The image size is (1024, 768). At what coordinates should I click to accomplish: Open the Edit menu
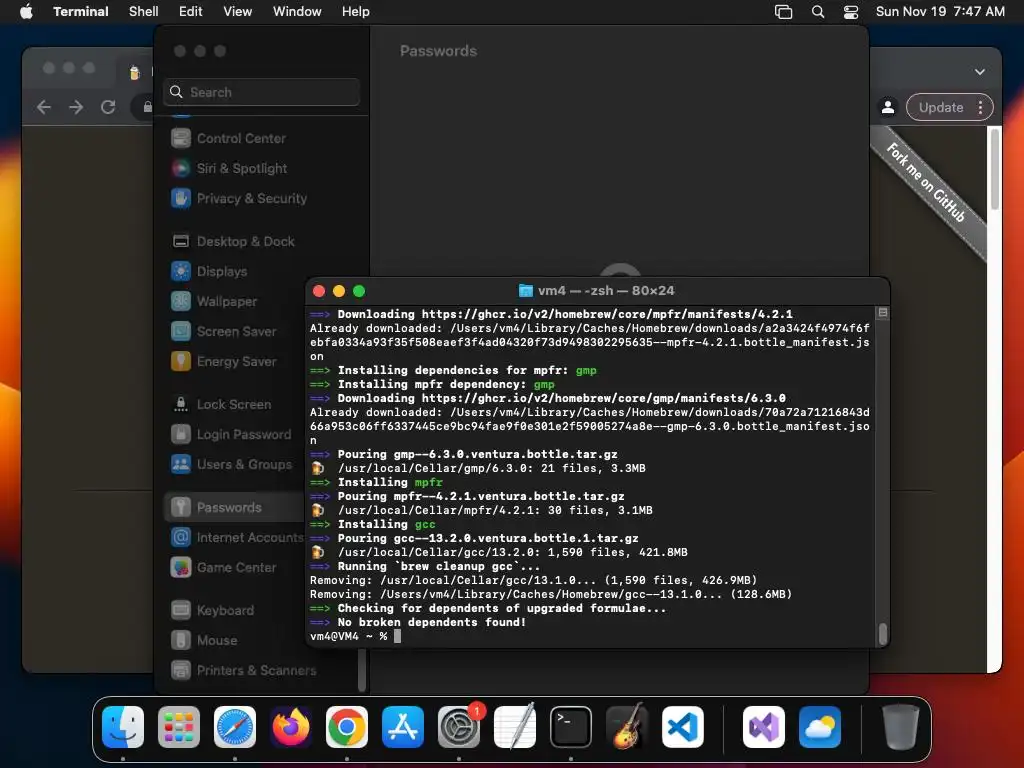[191, 11]
